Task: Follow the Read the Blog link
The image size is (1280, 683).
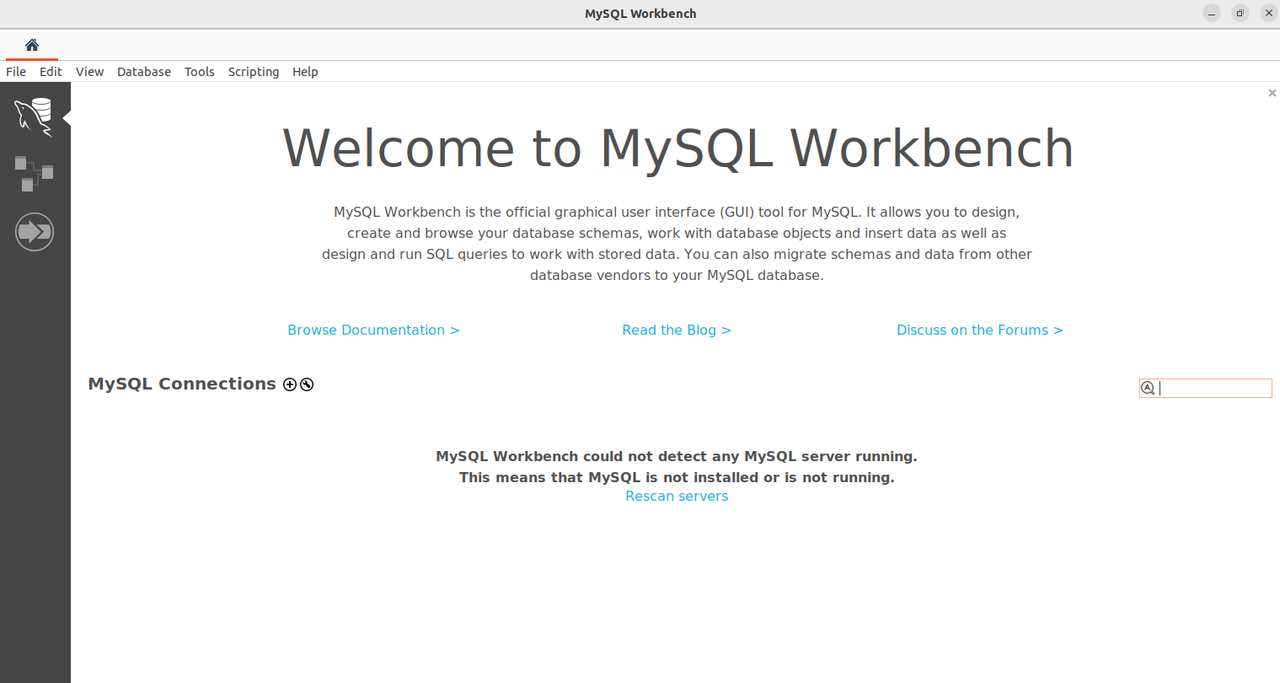Action: 677,330
